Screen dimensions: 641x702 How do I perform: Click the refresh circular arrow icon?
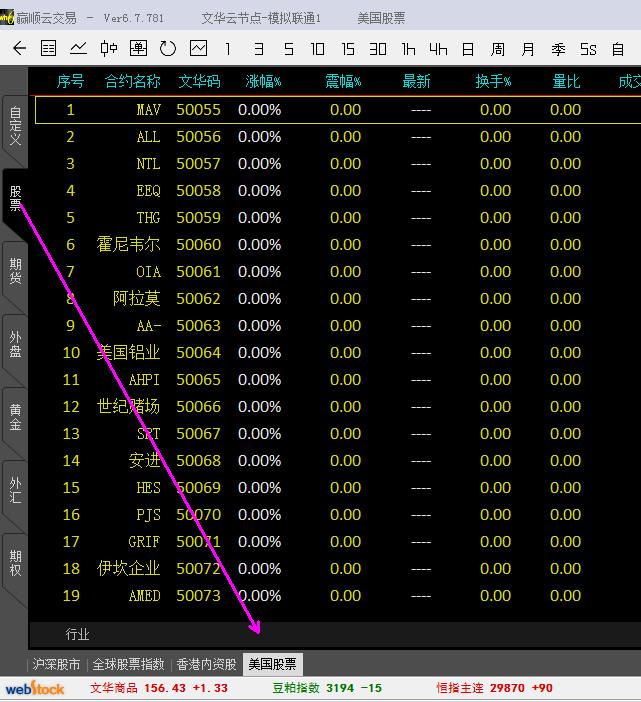coord(167,48)
